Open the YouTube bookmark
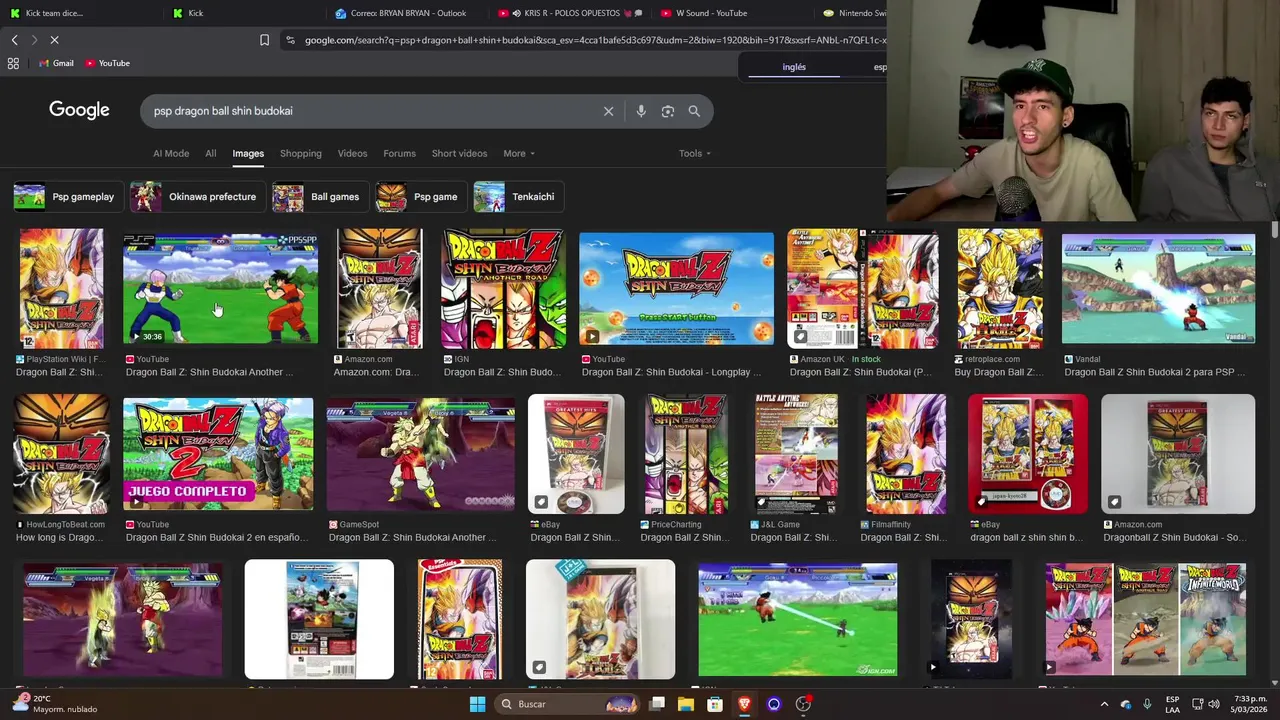The image size is (1280, 720). pyautogui.click(x=107, y=63)
